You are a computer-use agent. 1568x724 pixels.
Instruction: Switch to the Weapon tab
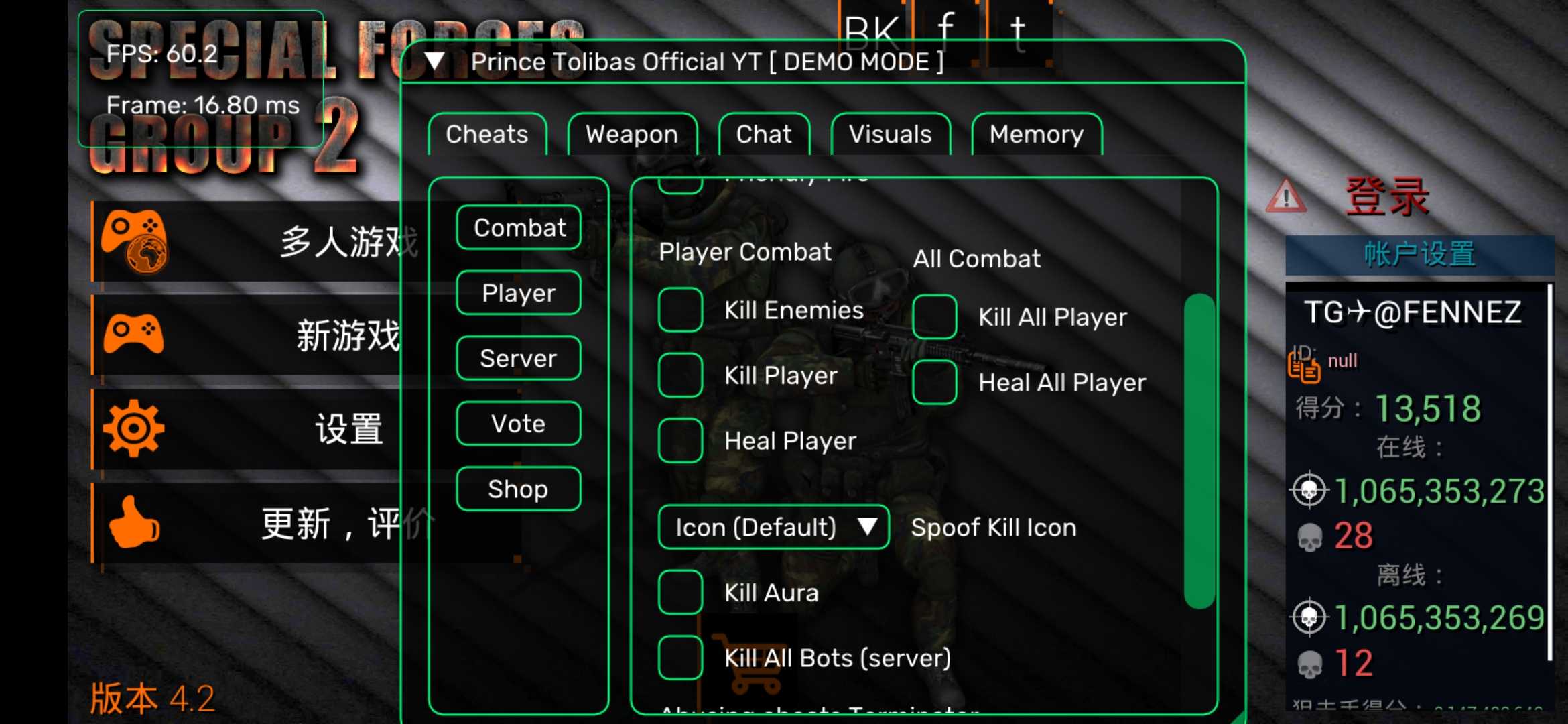click(632, 134)
